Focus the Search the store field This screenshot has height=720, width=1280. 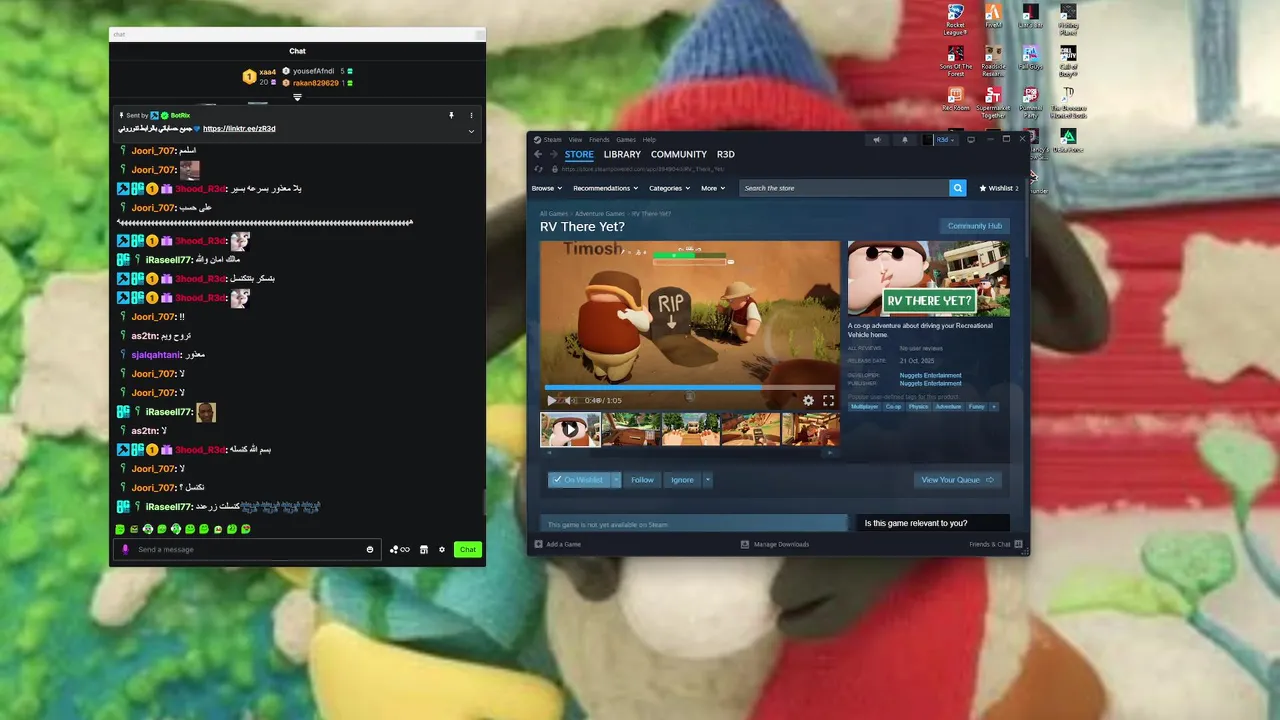(844, 188)
